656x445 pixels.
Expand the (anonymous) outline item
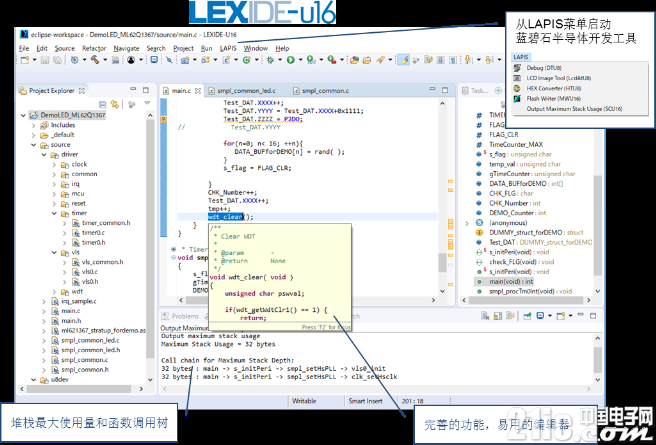[467, 223]
